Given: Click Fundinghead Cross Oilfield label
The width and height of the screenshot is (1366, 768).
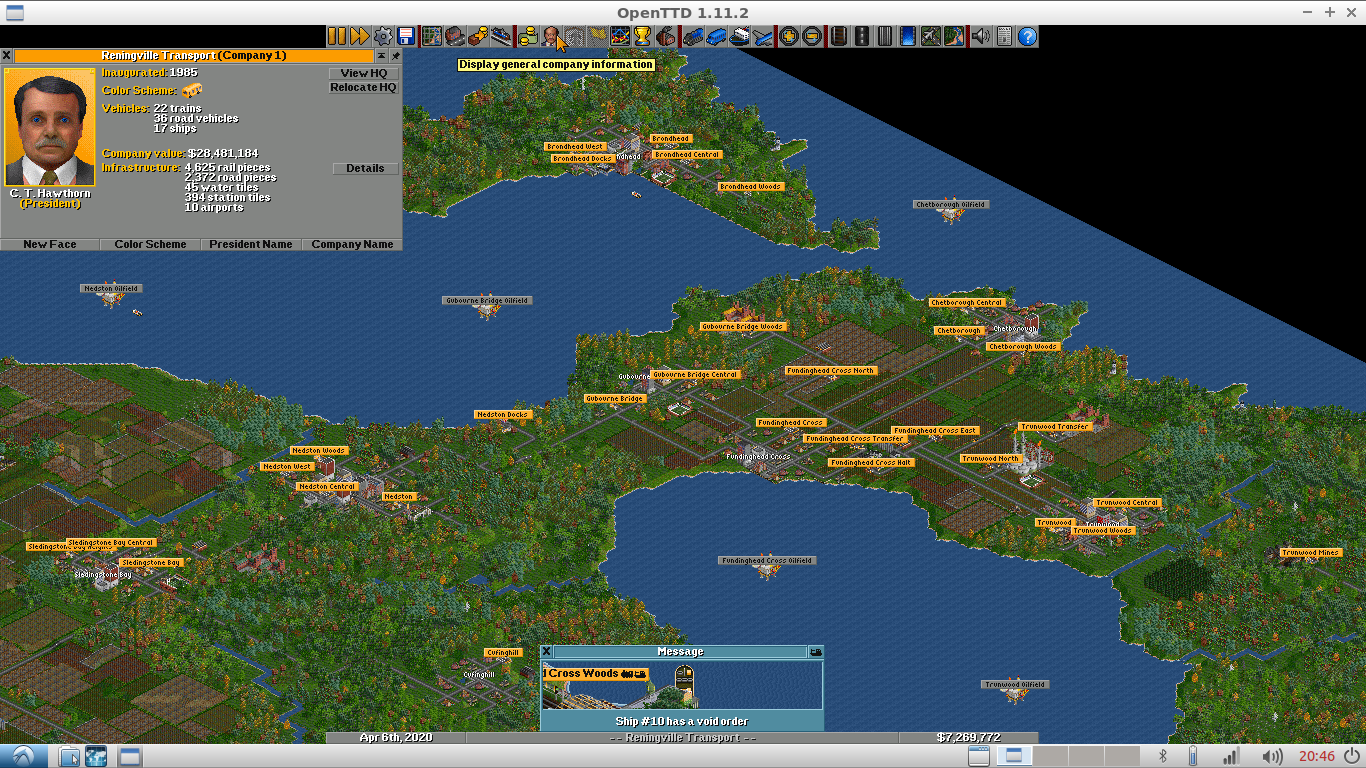Looking at the screenshot, I should point(767,560).
